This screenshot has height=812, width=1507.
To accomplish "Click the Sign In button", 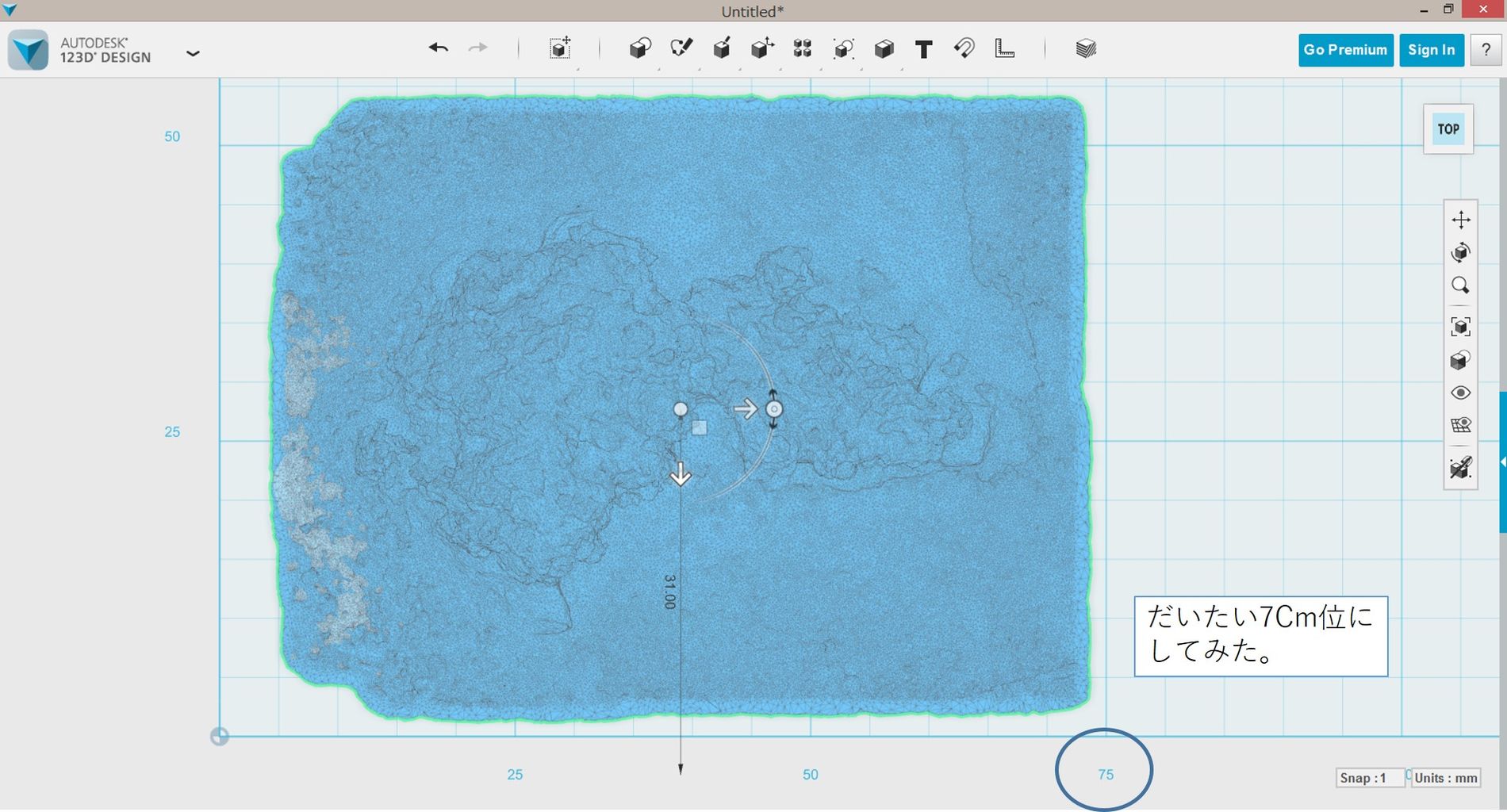I will pos(1432,50).
